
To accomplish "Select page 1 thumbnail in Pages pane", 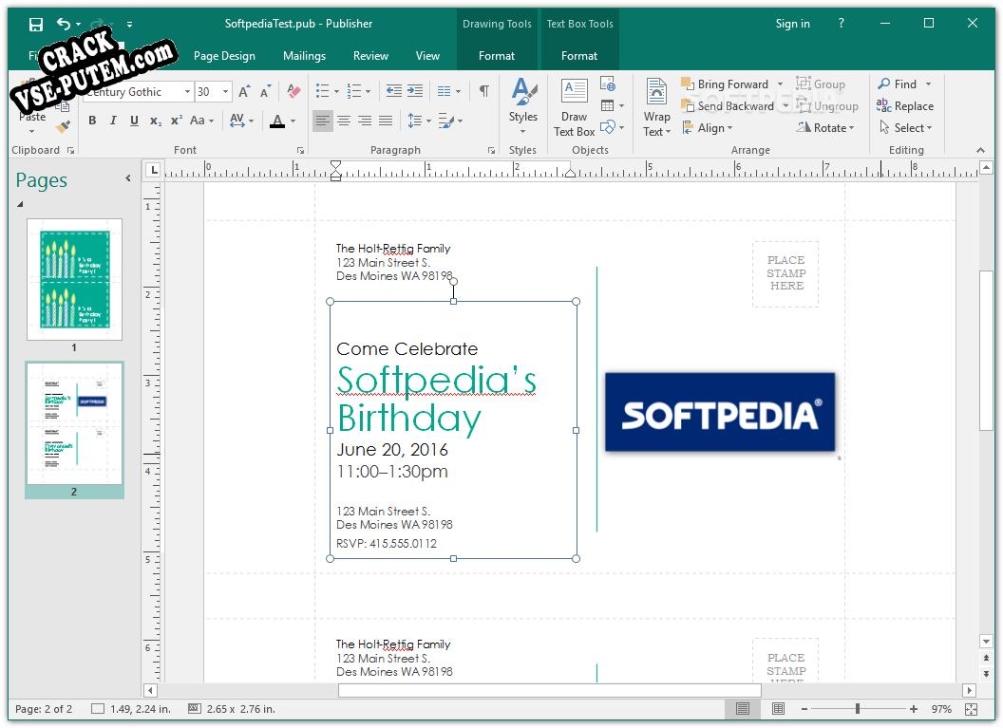I will 74,280.
